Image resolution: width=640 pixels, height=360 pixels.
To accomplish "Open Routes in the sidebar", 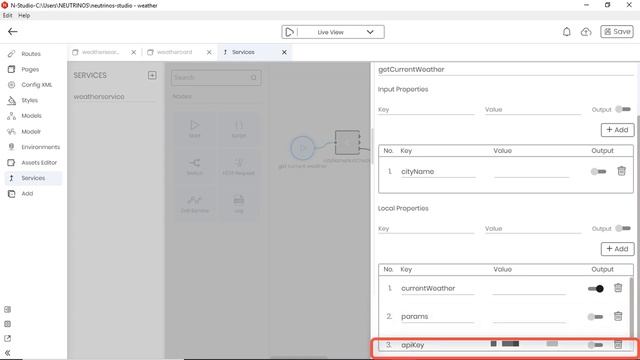I will (x=31, y=53).
